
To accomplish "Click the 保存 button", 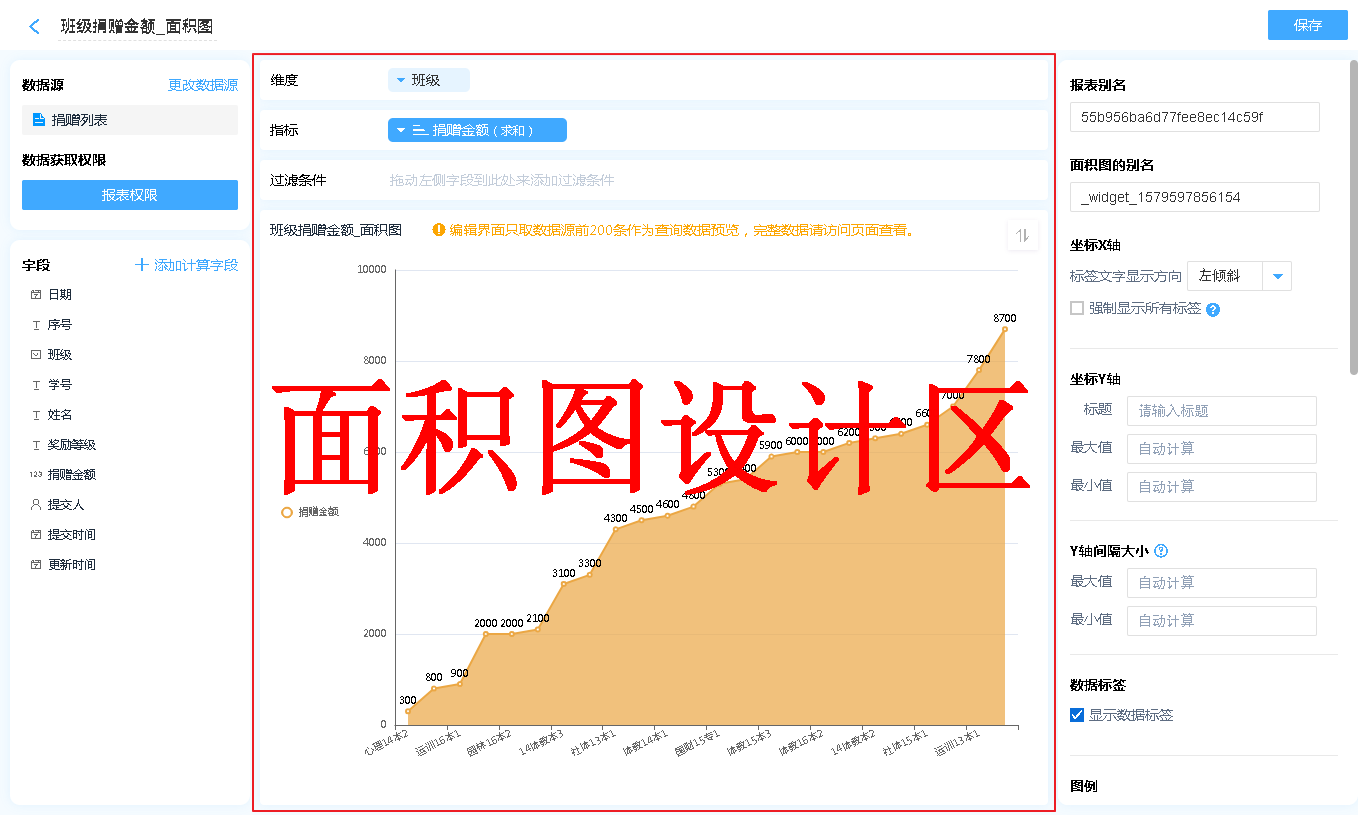I will coord(1307,25).
